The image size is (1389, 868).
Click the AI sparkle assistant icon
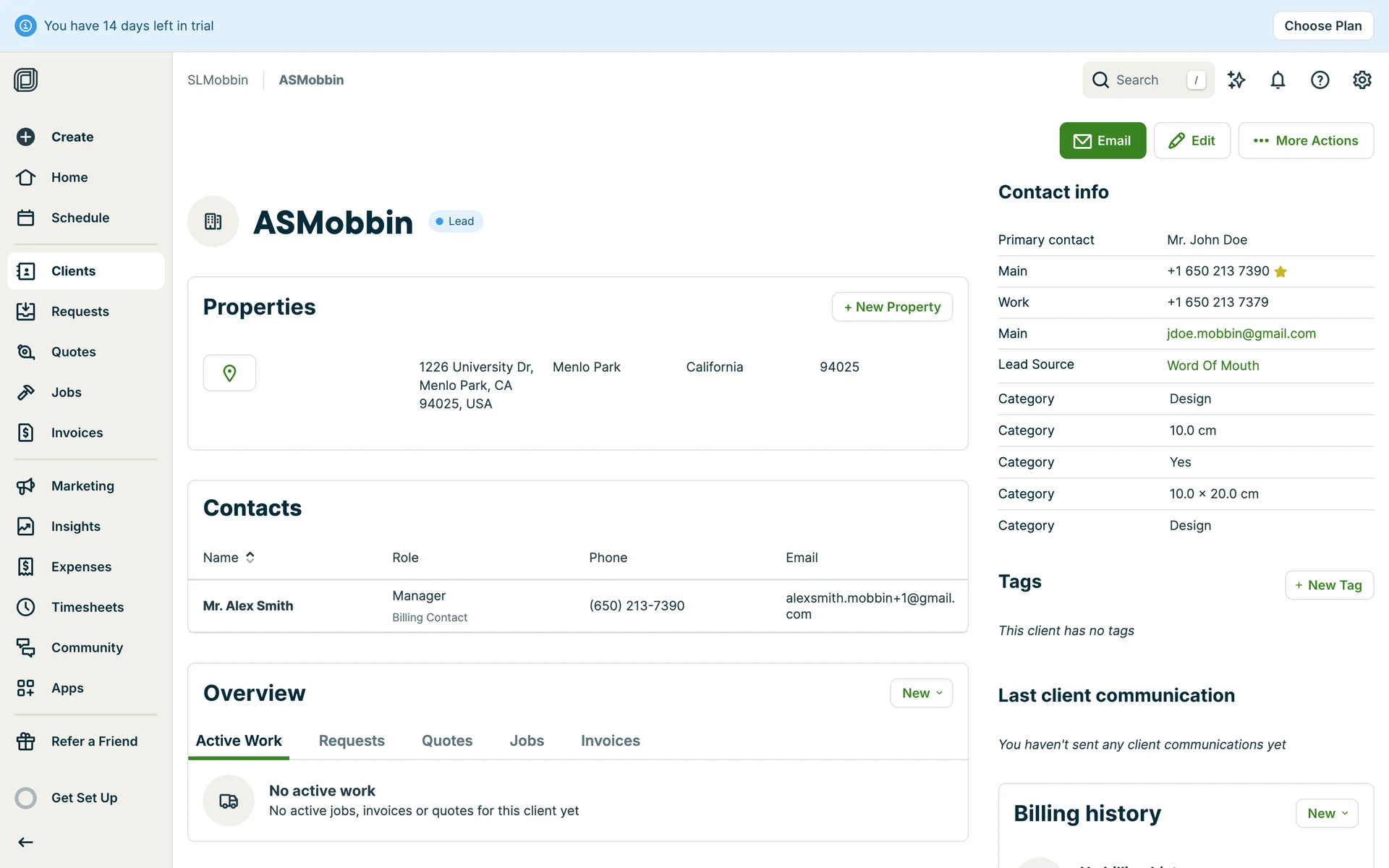pos(1236,80)
